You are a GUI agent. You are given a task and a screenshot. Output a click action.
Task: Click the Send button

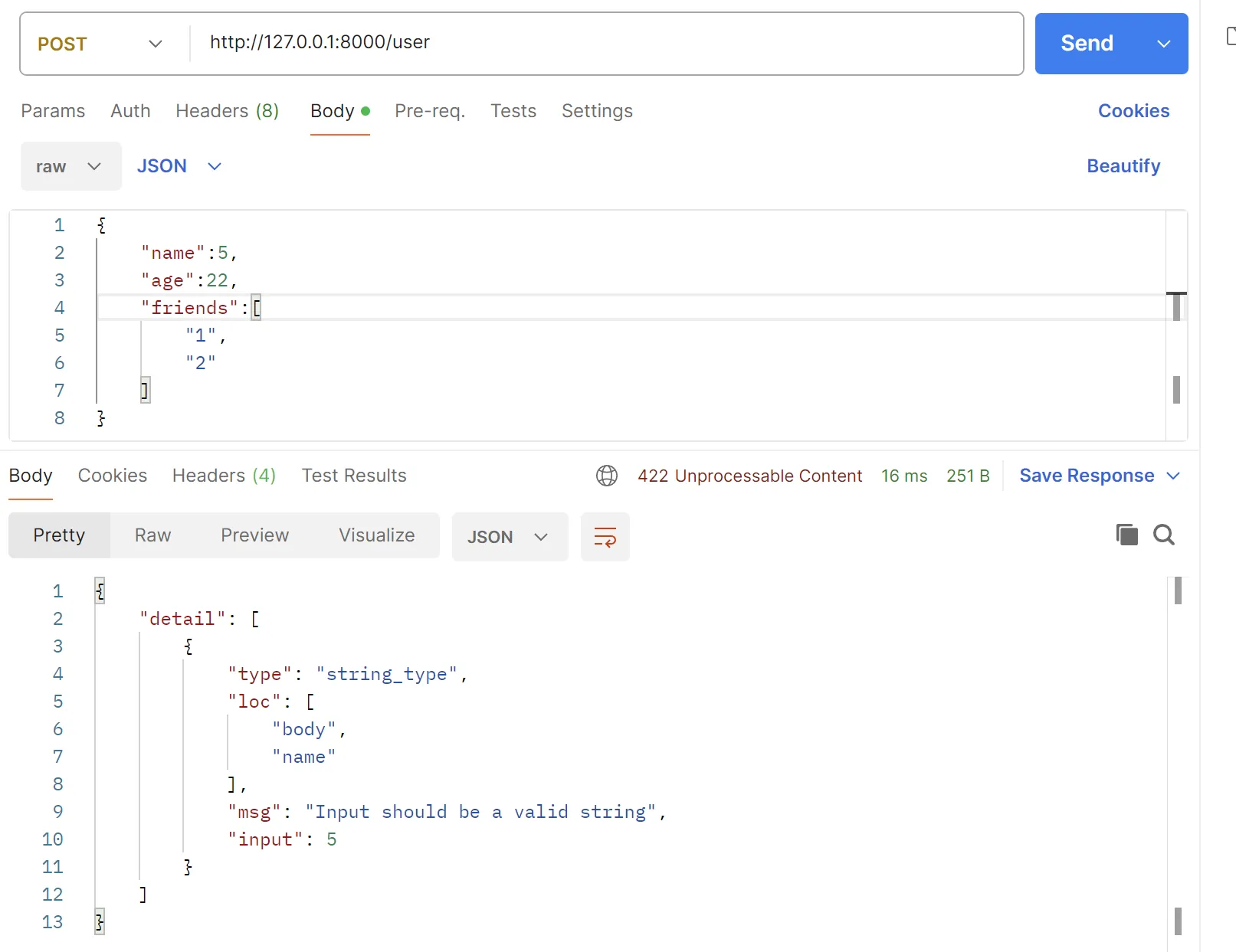(1087, 44)
